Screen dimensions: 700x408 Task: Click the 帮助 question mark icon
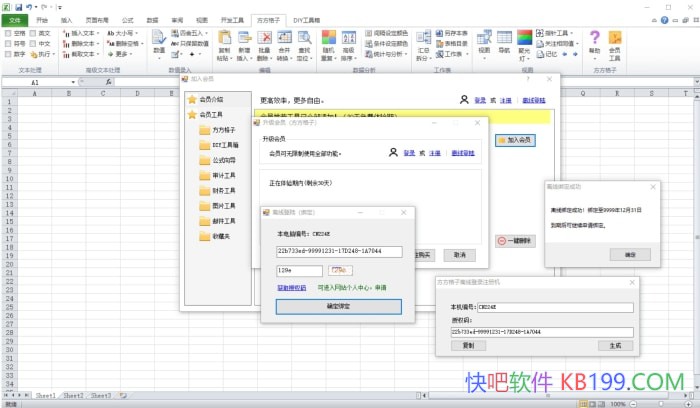point(596,43)
